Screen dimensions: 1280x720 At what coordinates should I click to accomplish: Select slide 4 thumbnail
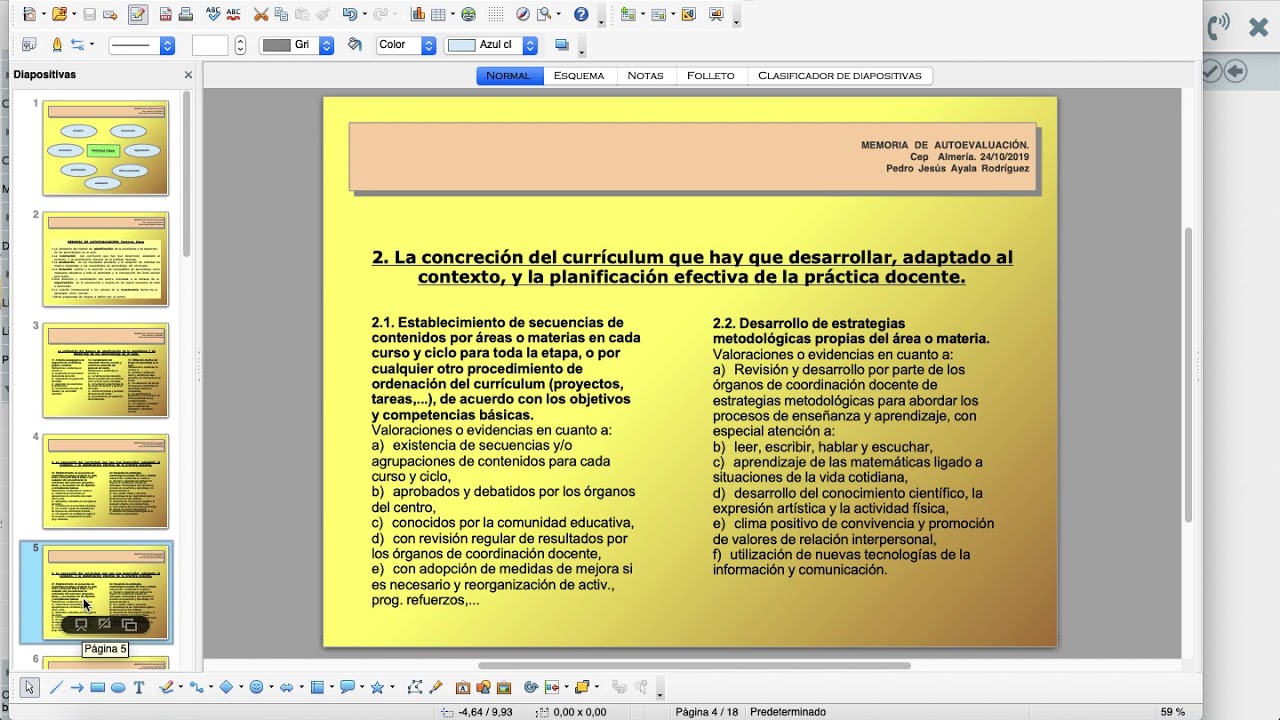[105, 481]
